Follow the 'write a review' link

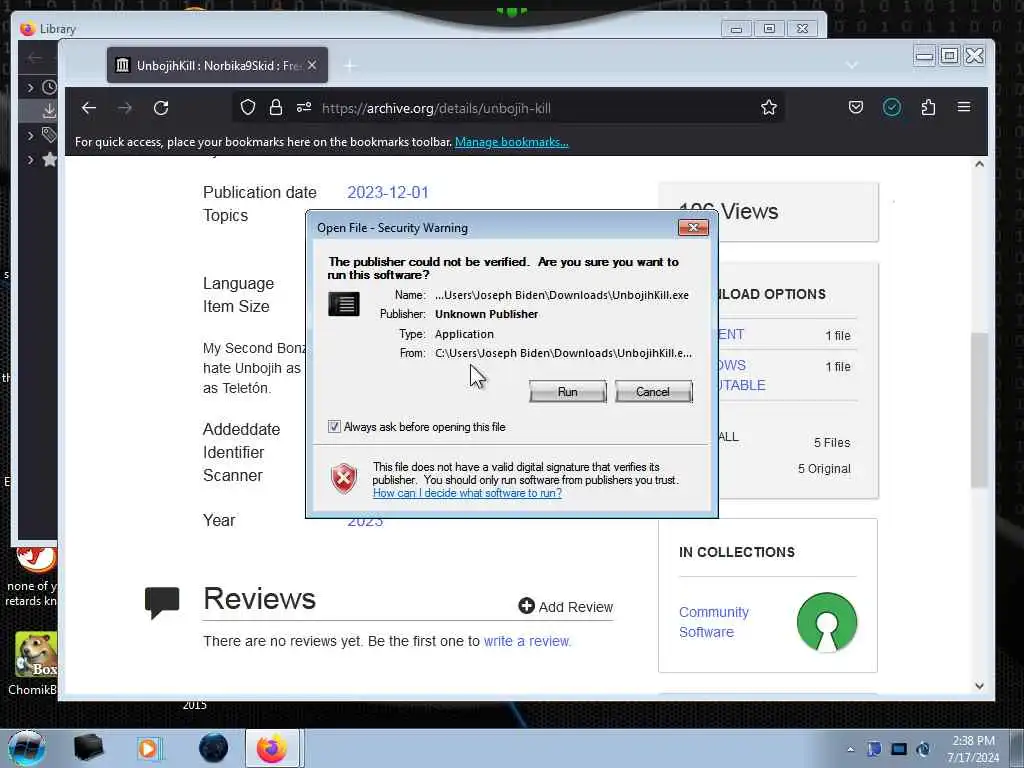point(526,641)
